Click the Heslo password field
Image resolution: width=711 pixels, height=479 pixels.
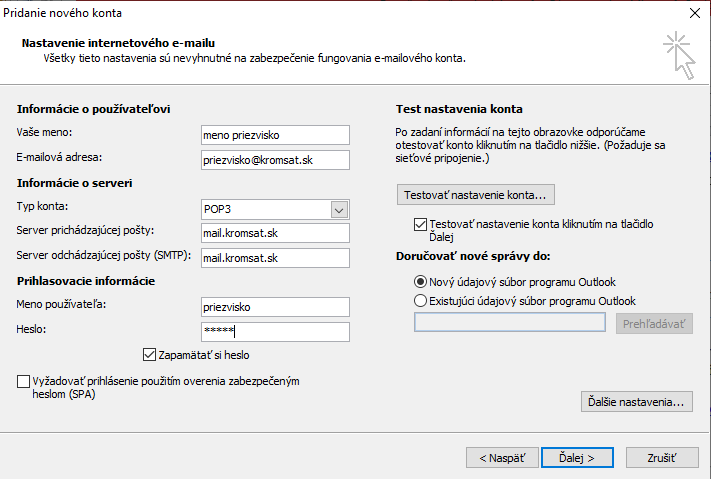pos(275,332)
